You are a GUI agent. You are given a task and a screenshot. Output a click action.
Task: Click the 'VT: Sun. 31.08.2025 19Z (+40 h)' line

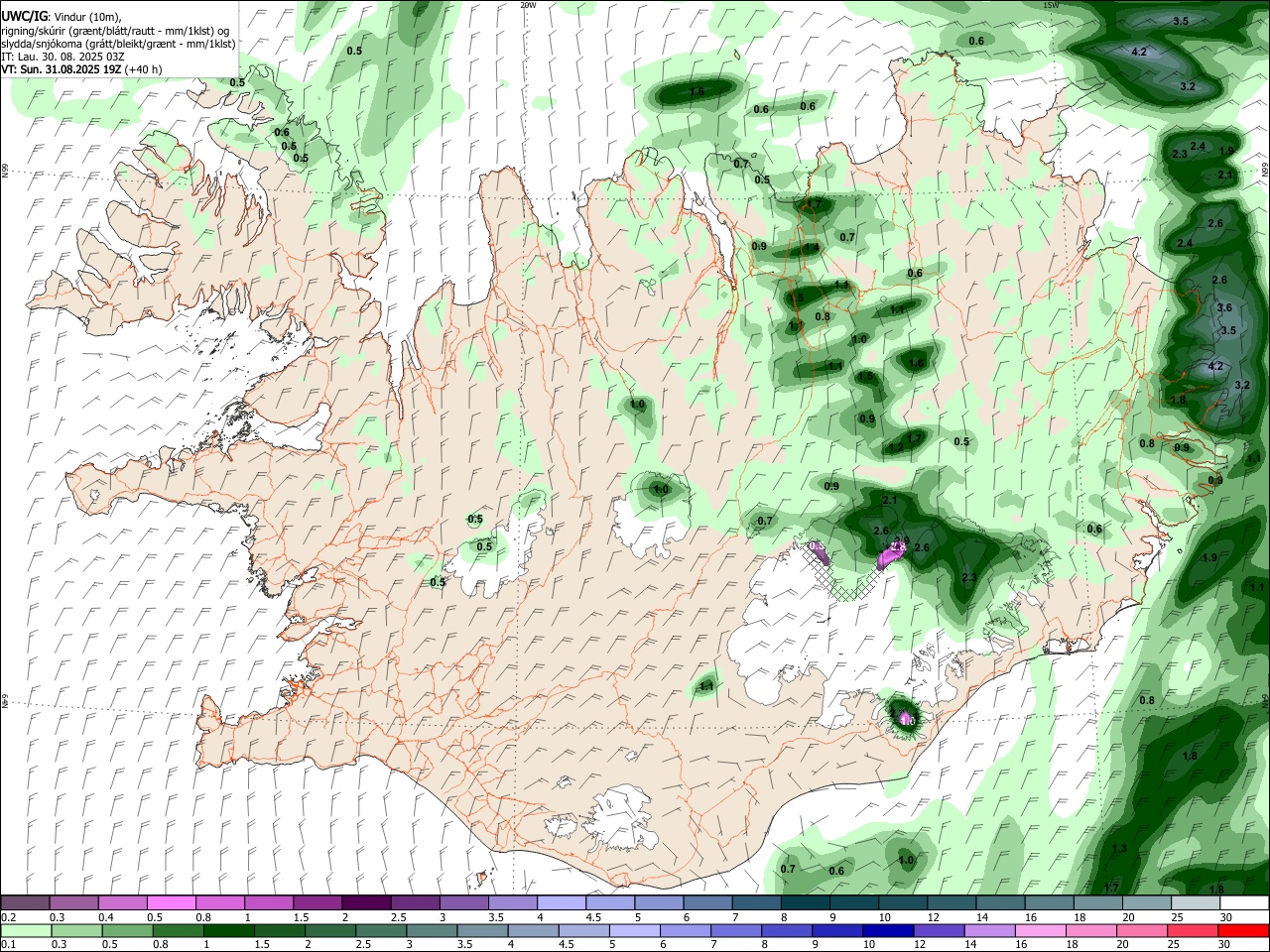coord(80,69)
